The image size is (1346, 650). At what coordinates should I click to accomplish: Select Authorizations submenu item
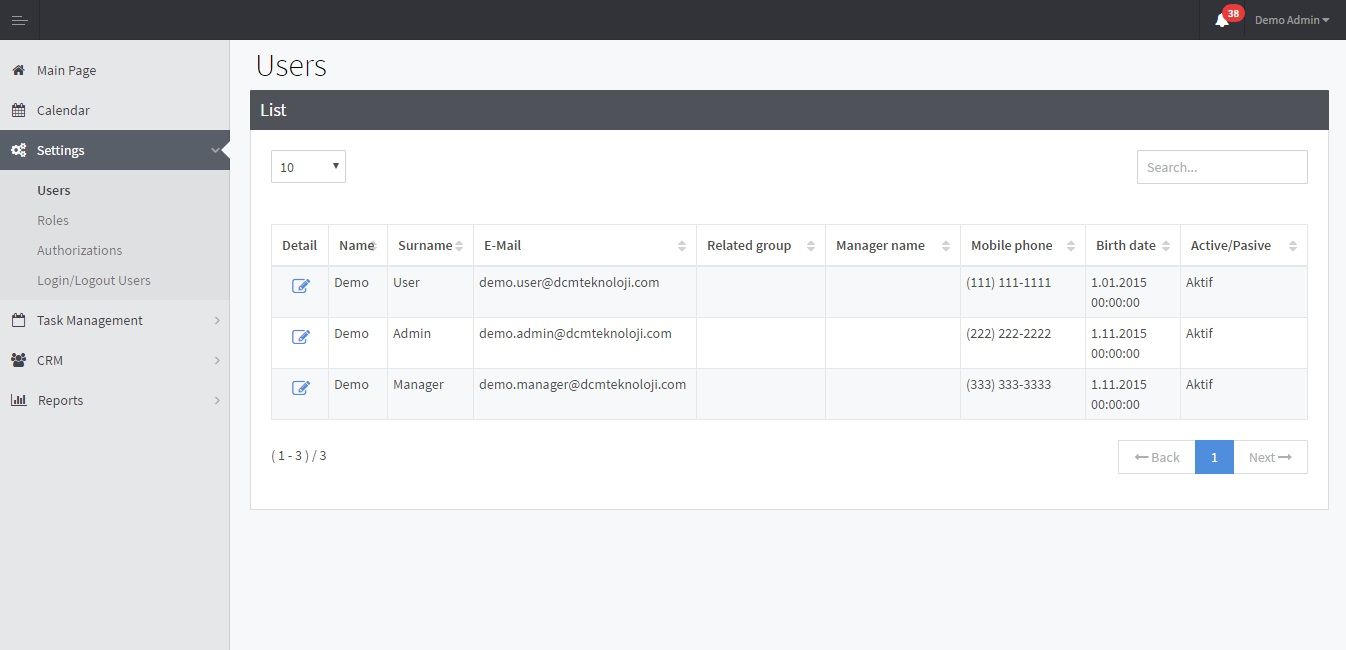80,250
